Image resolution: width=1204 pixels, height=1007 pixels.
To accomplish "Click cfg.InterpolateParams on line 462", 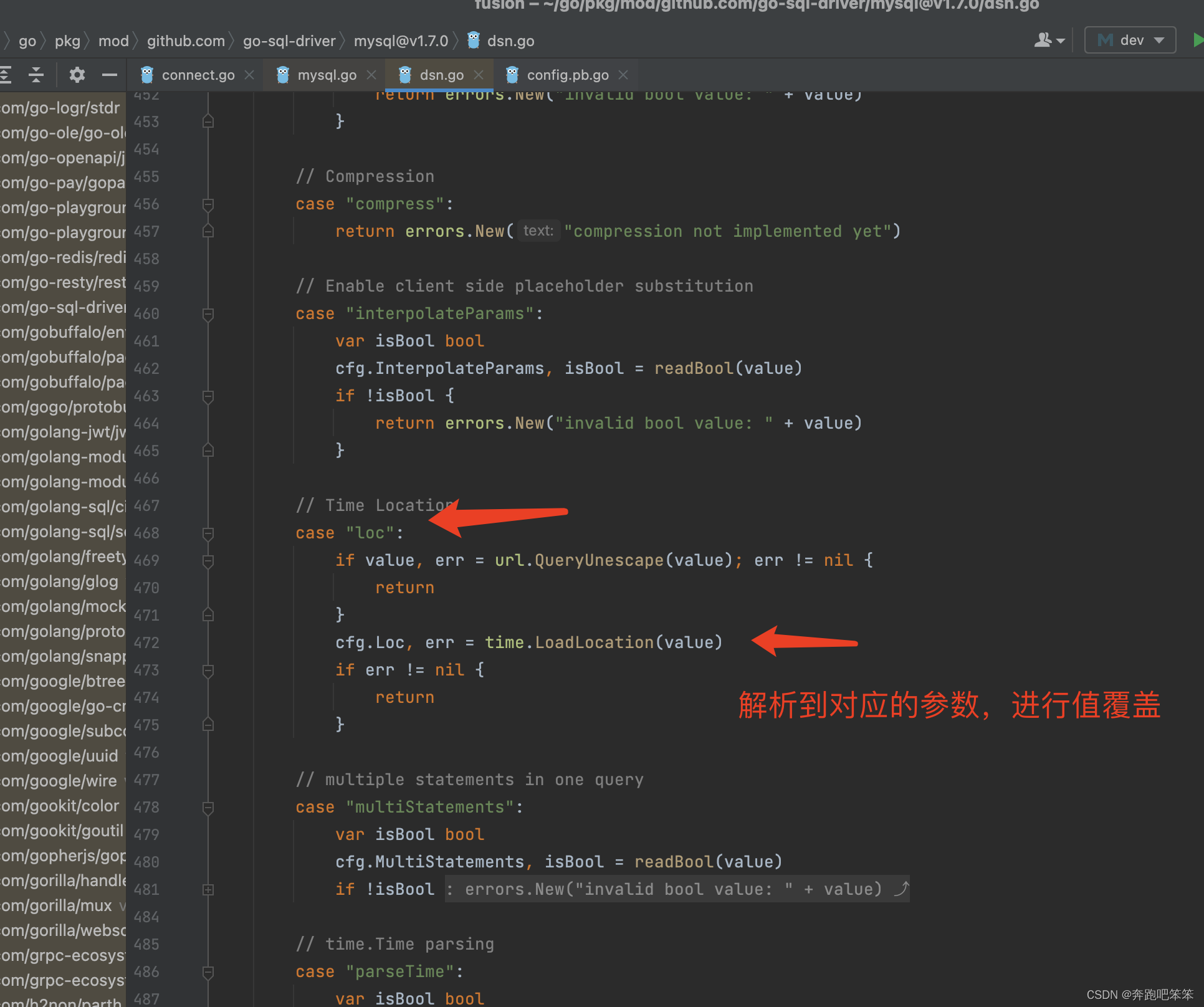I will (439, 368).
